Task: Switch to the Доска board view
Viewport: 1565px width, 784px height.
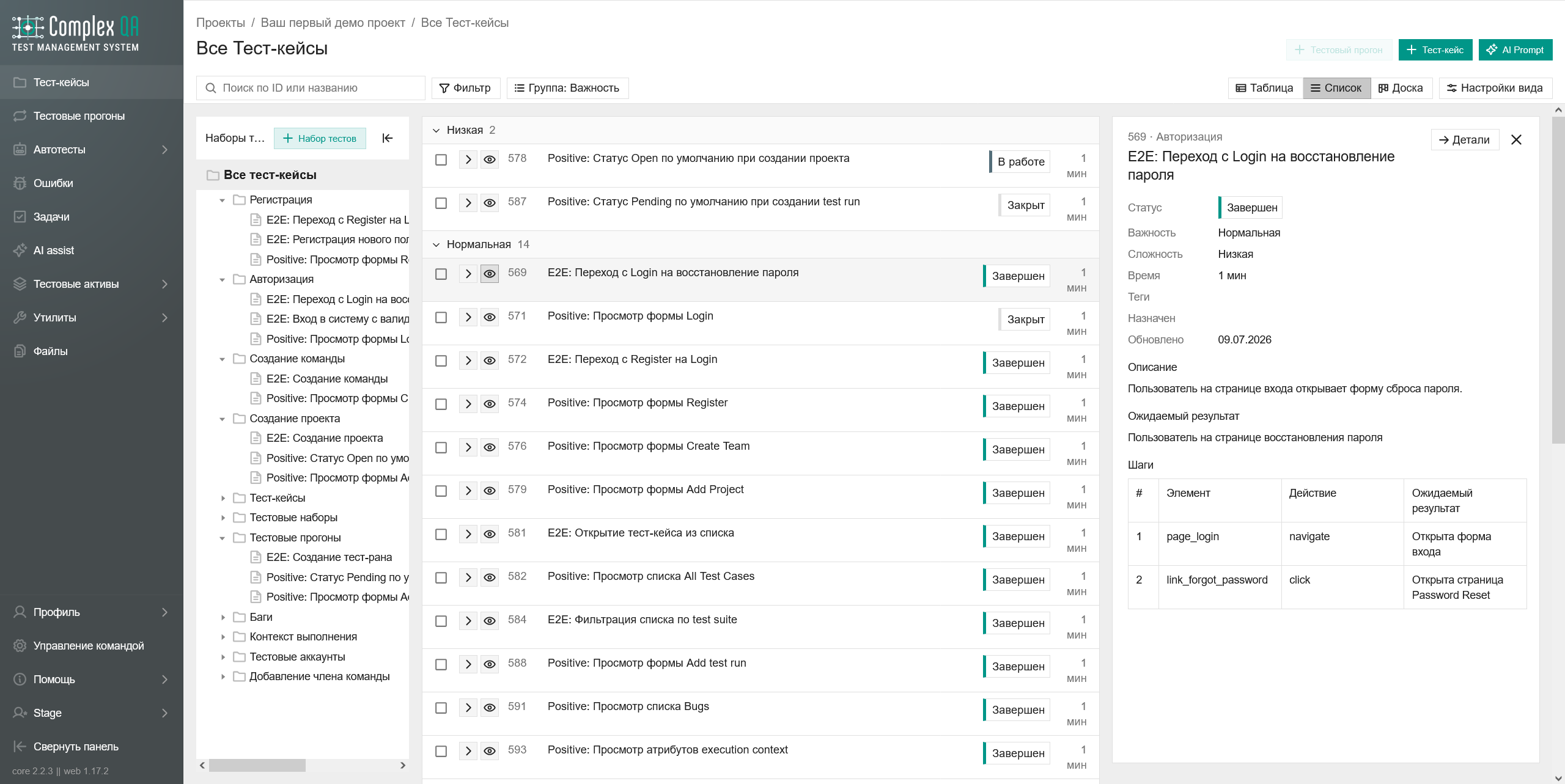Action: tap(1401, 88)
